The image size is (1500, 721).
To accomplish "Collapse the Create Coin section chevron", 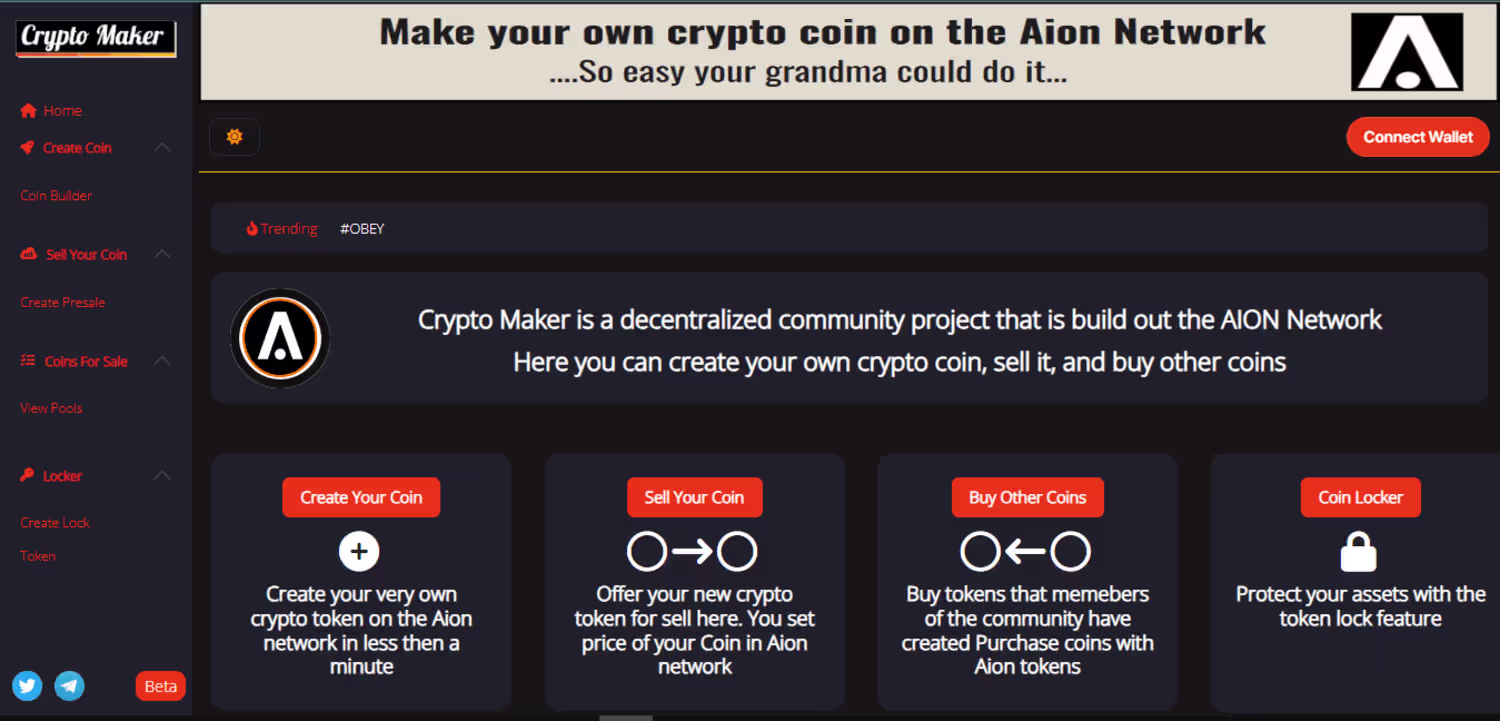I will 162,148.
